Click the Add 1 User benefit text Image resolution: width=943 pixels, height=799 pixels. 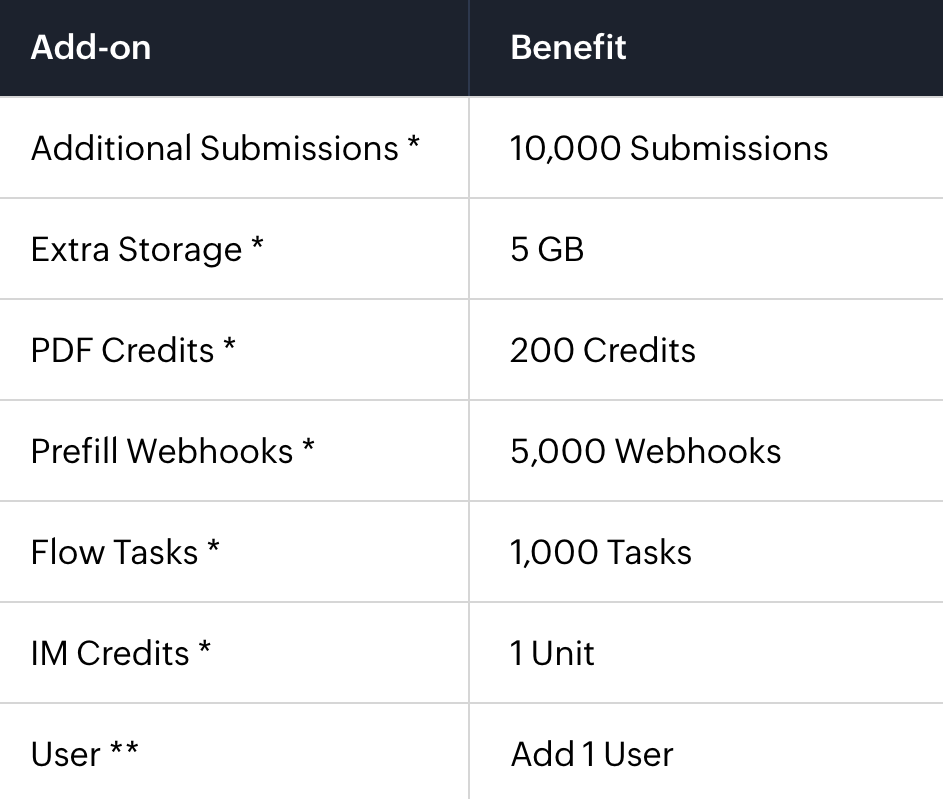click(592, 754)
